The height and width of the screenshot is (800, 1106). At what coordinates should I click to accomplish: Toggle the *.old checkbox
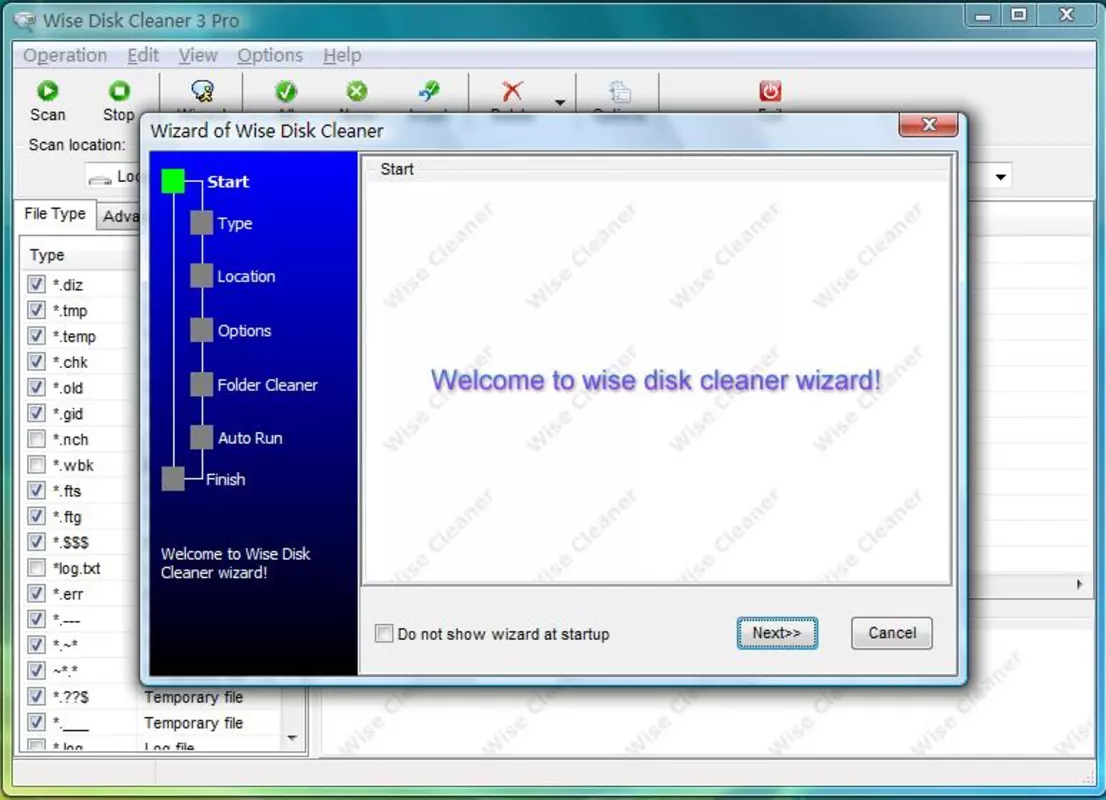click(36, 387)
